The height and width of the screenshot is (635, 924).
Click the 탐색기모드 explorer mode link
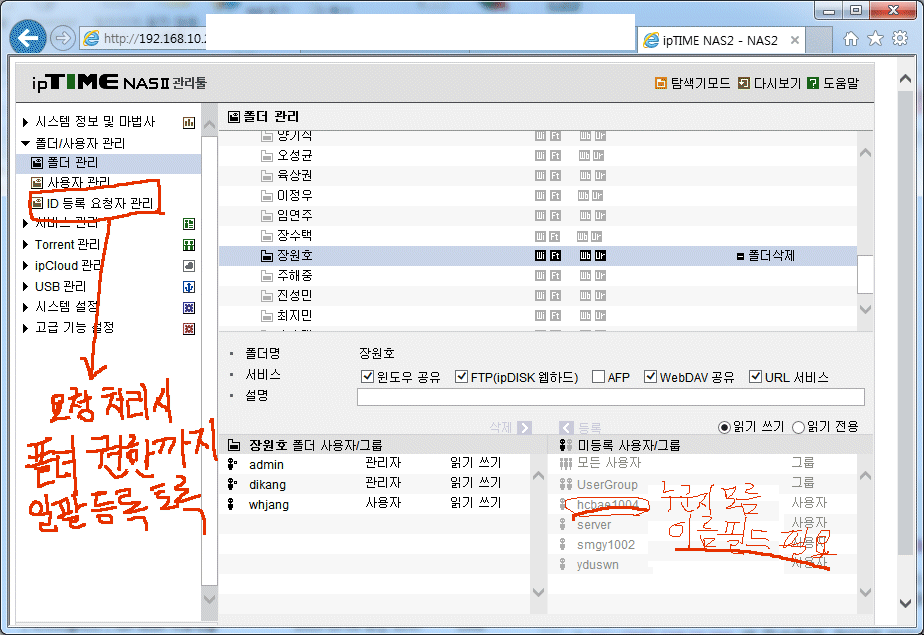[692, 83]
